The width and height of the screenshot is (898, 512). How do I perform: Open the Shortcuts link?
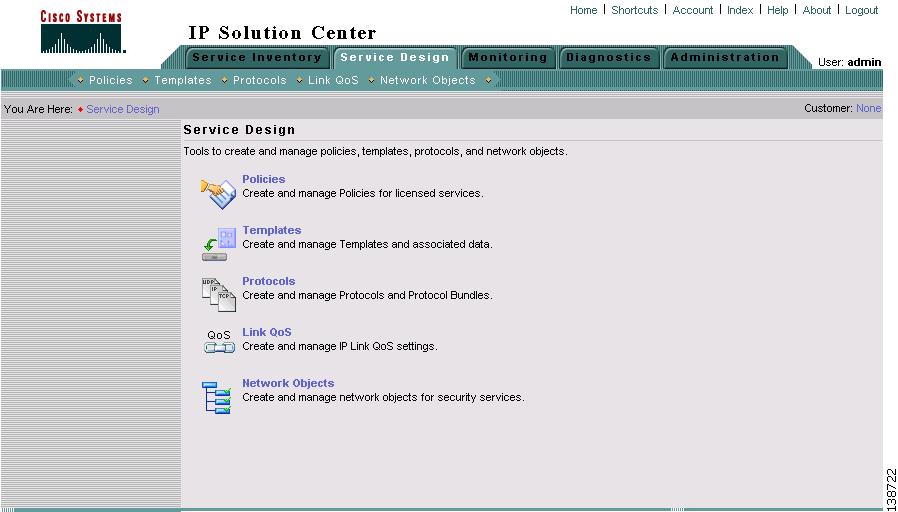635,10
